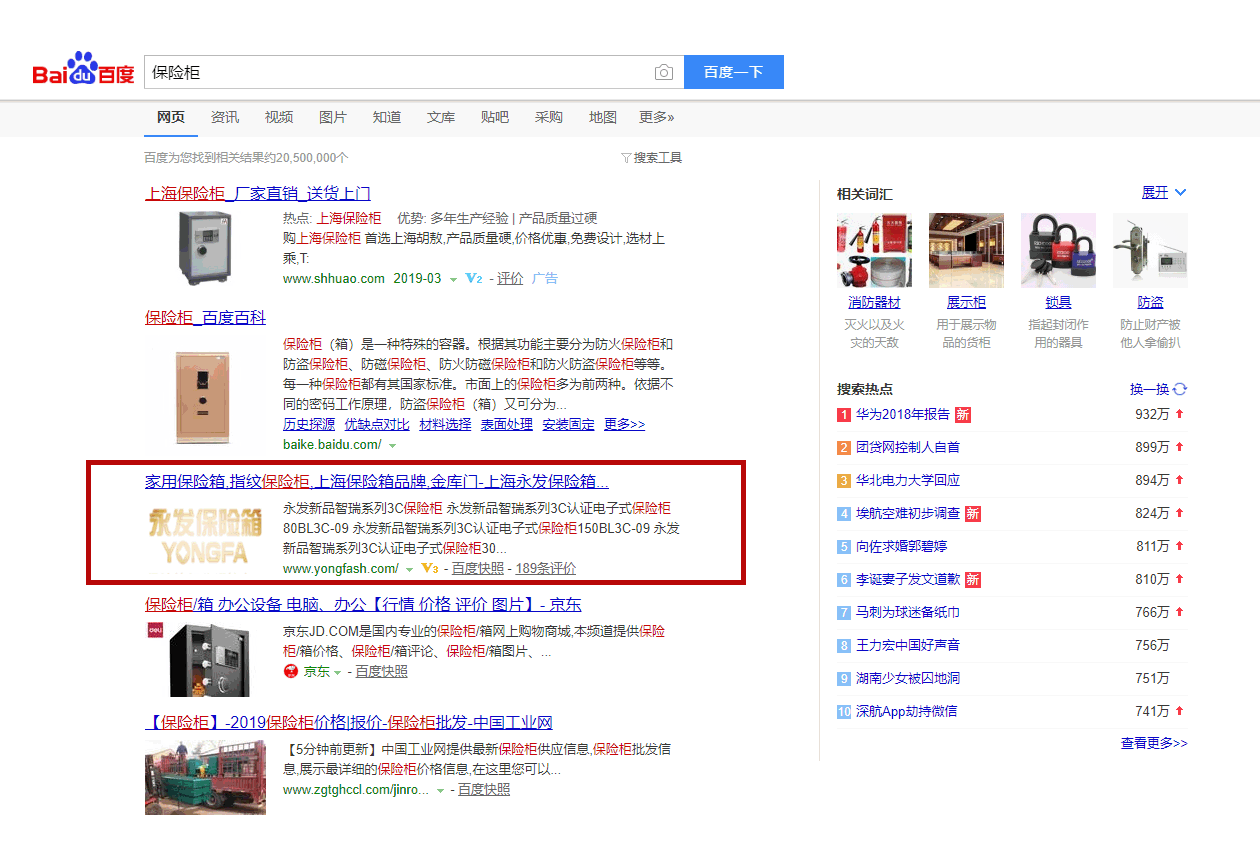
Task: Open 百度快照 for the yongfash.com result
Action: (478, 568)
